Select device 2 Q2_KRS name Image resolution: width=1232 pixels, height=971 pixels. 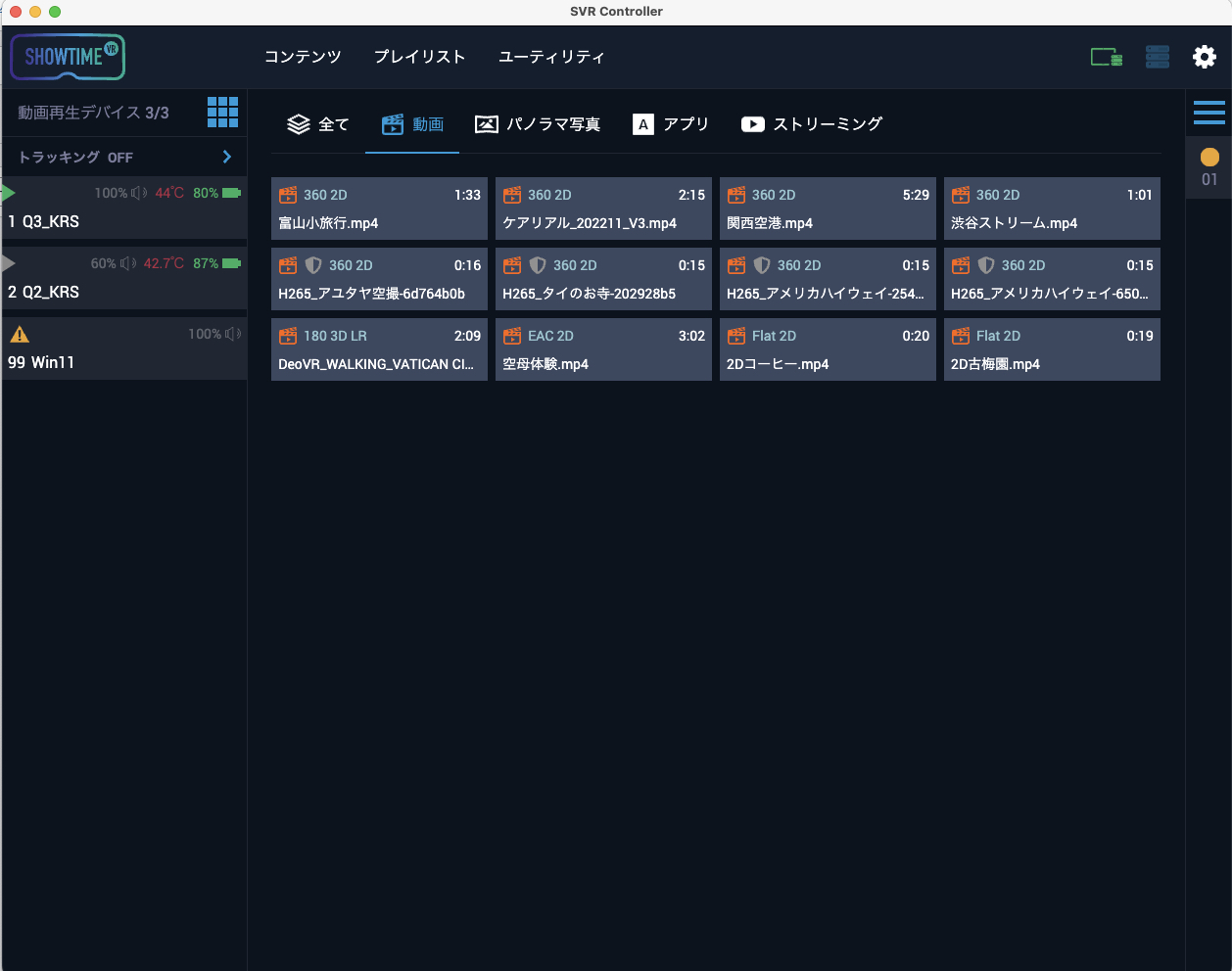coord(44,292)
